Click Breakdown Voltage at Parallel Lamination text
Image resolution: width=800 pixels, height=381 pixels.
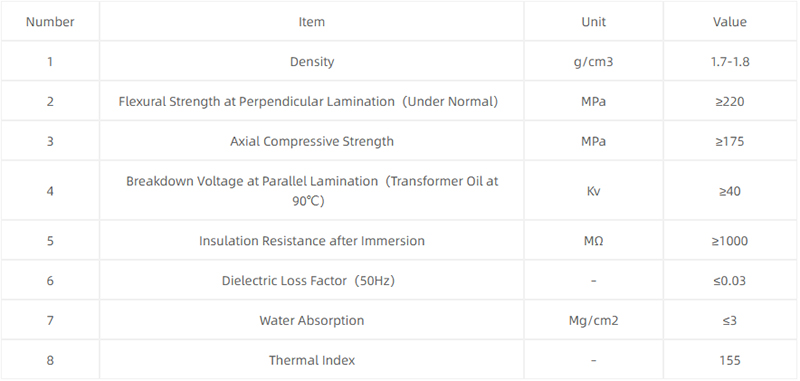(x=252, y=181)
